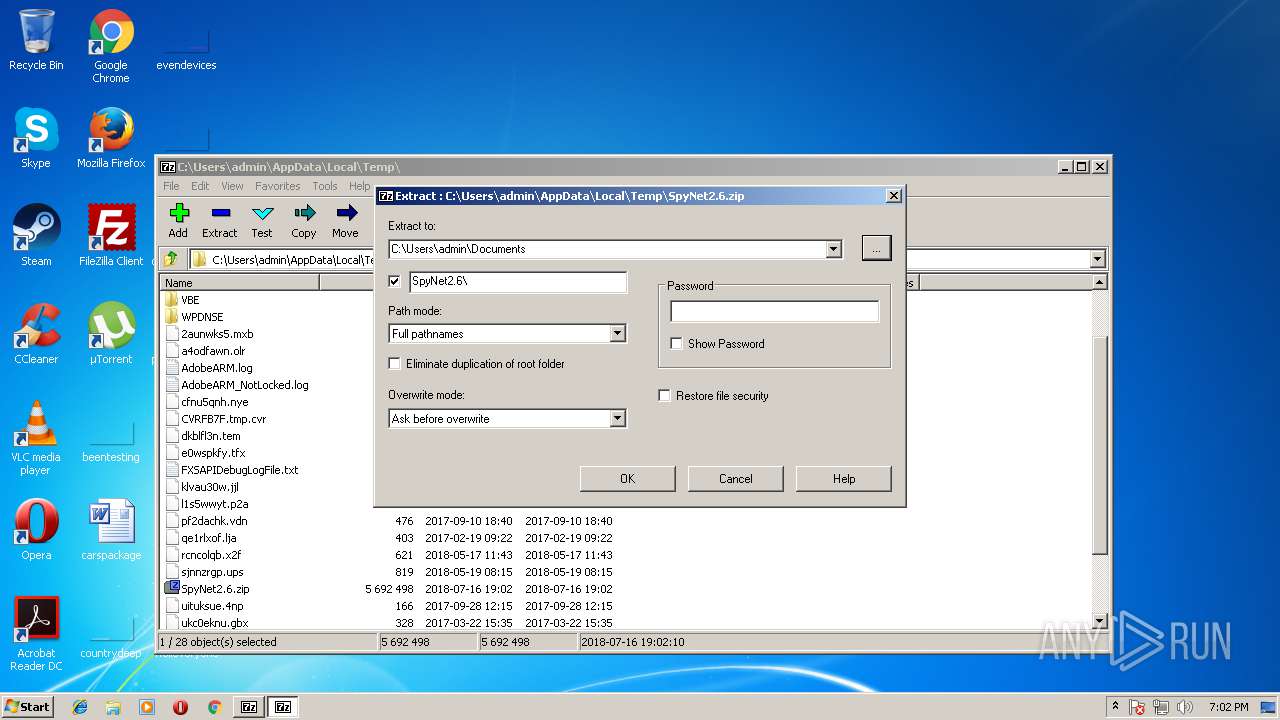Viewport: 1280px width, 720px height.
Task: Uncheck the SpyNet2.6\ subfolder checkbox
Action: (394, 281)
